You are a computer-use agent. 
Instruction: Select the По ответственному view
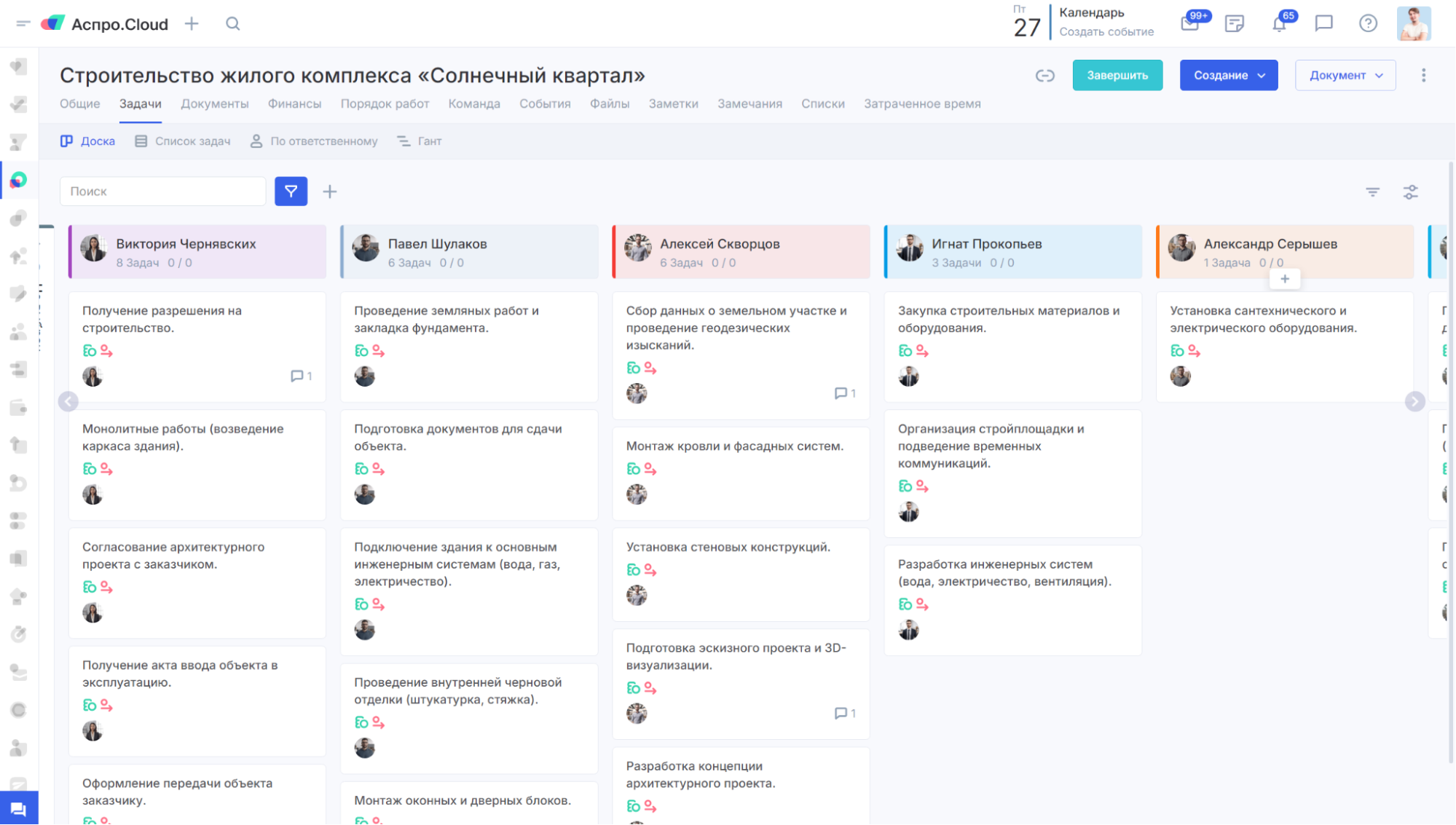coord(314,141)
